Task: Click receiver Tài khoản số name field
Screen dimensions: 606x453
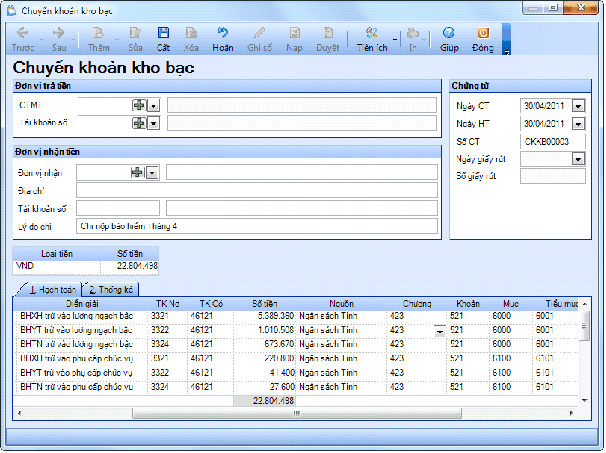Action: [302, 208]
